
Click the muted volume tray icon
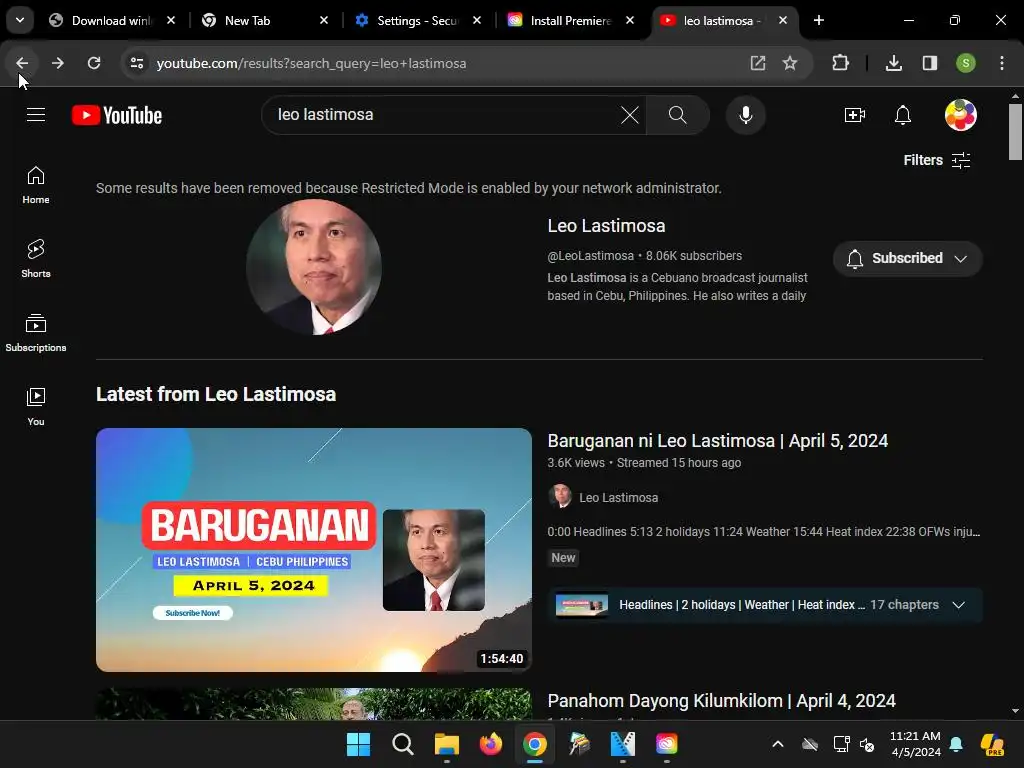(867, 744)
